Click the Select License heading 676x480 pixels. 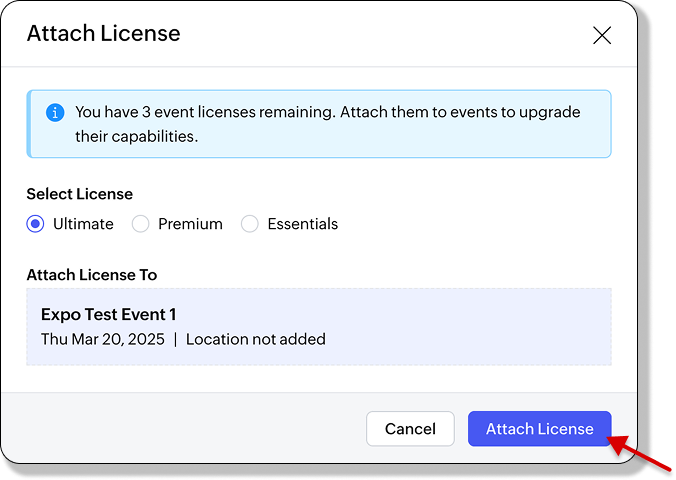[x=80, y=194]
